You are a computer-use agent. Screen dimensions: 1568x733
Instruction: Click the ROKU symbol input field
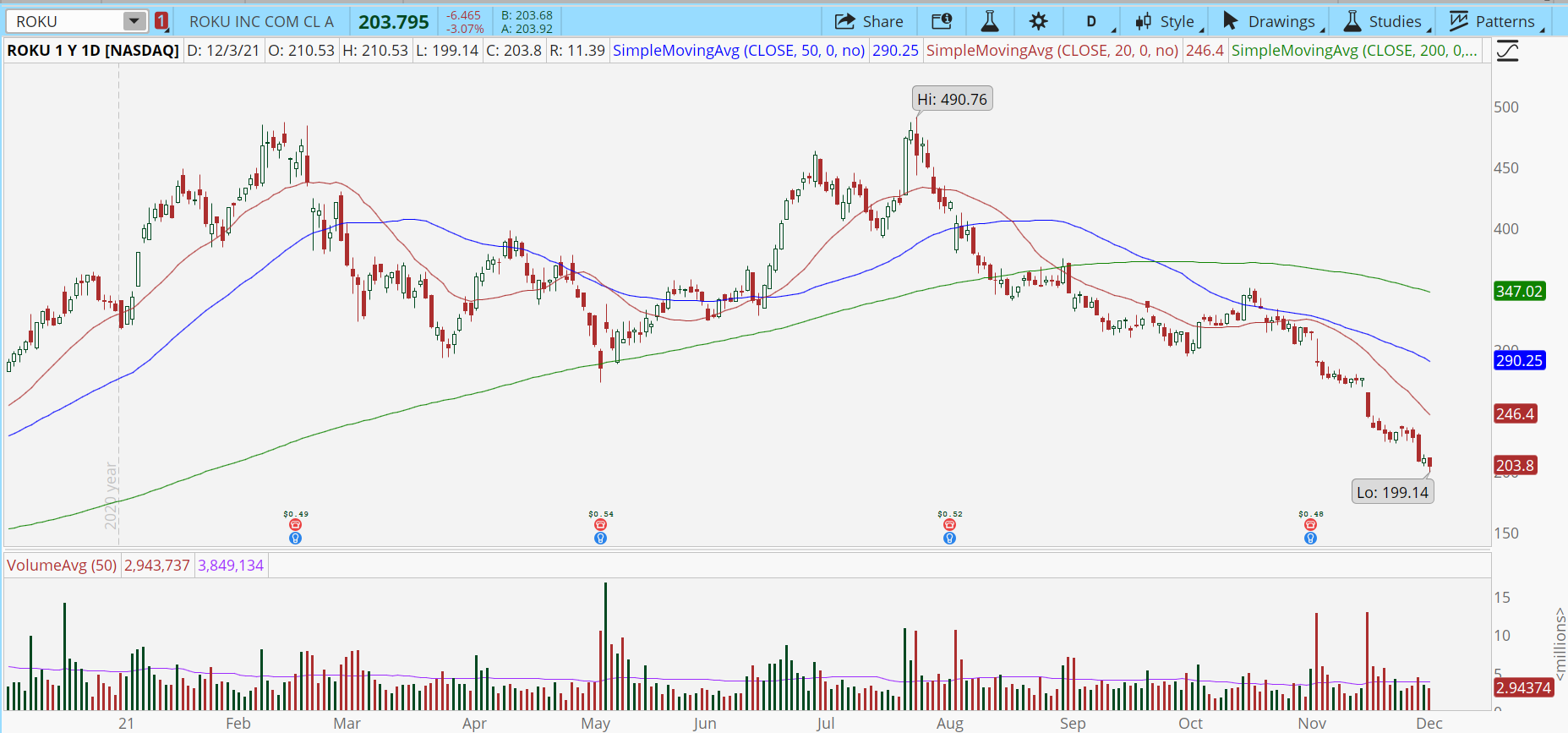(66, 21)
